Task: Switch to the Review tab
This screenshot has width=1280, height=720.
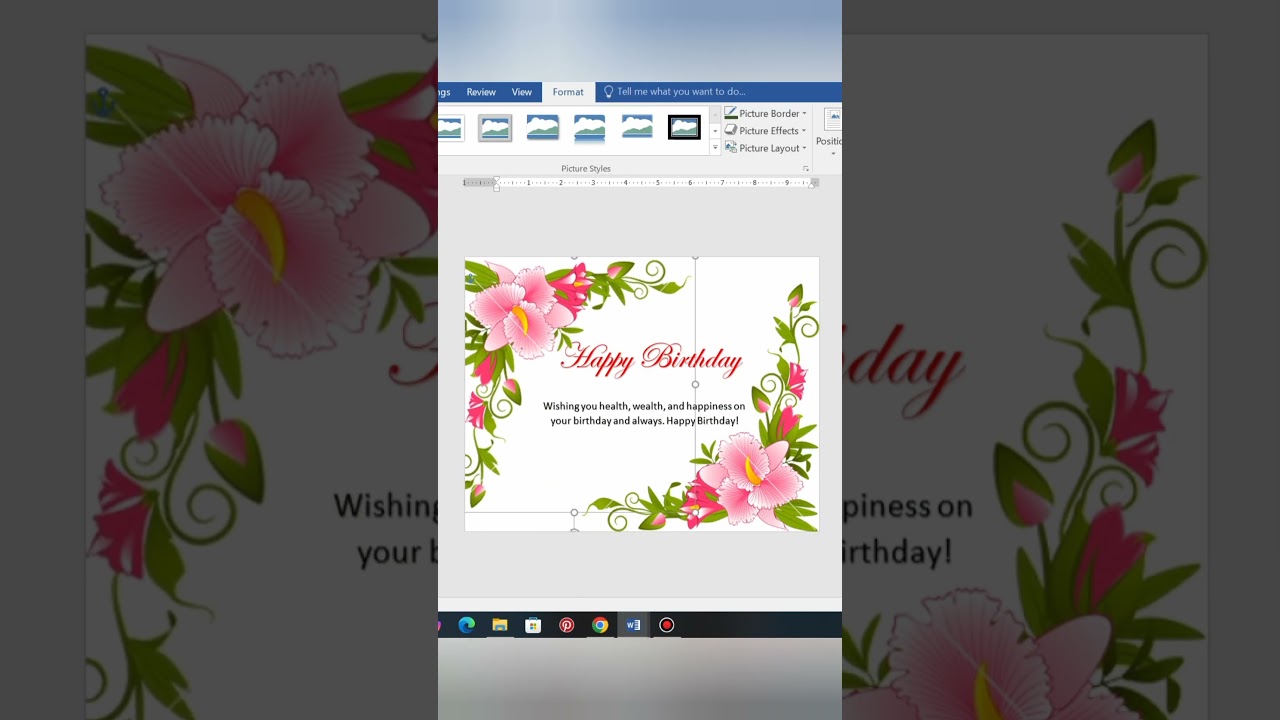Action: pos(481,92)
